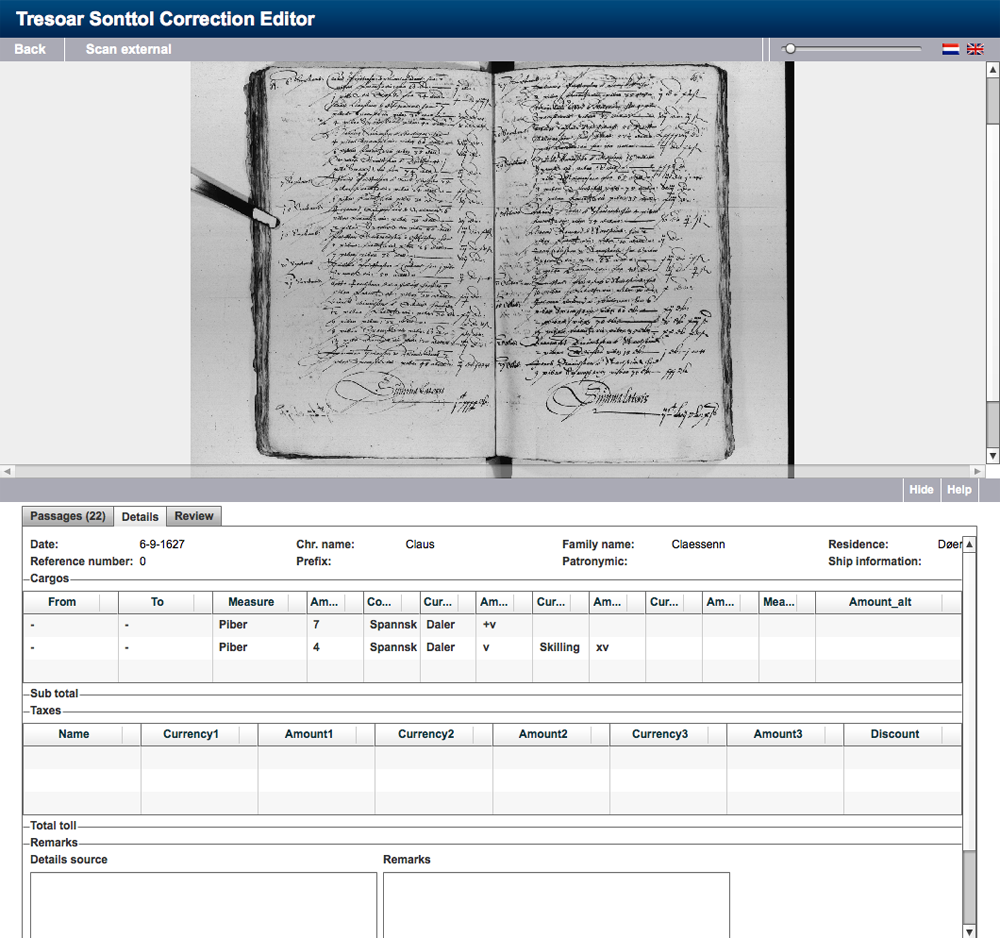Switch language to English flag
Viewport: 1000px width, 938px height.
pos(975,49)
